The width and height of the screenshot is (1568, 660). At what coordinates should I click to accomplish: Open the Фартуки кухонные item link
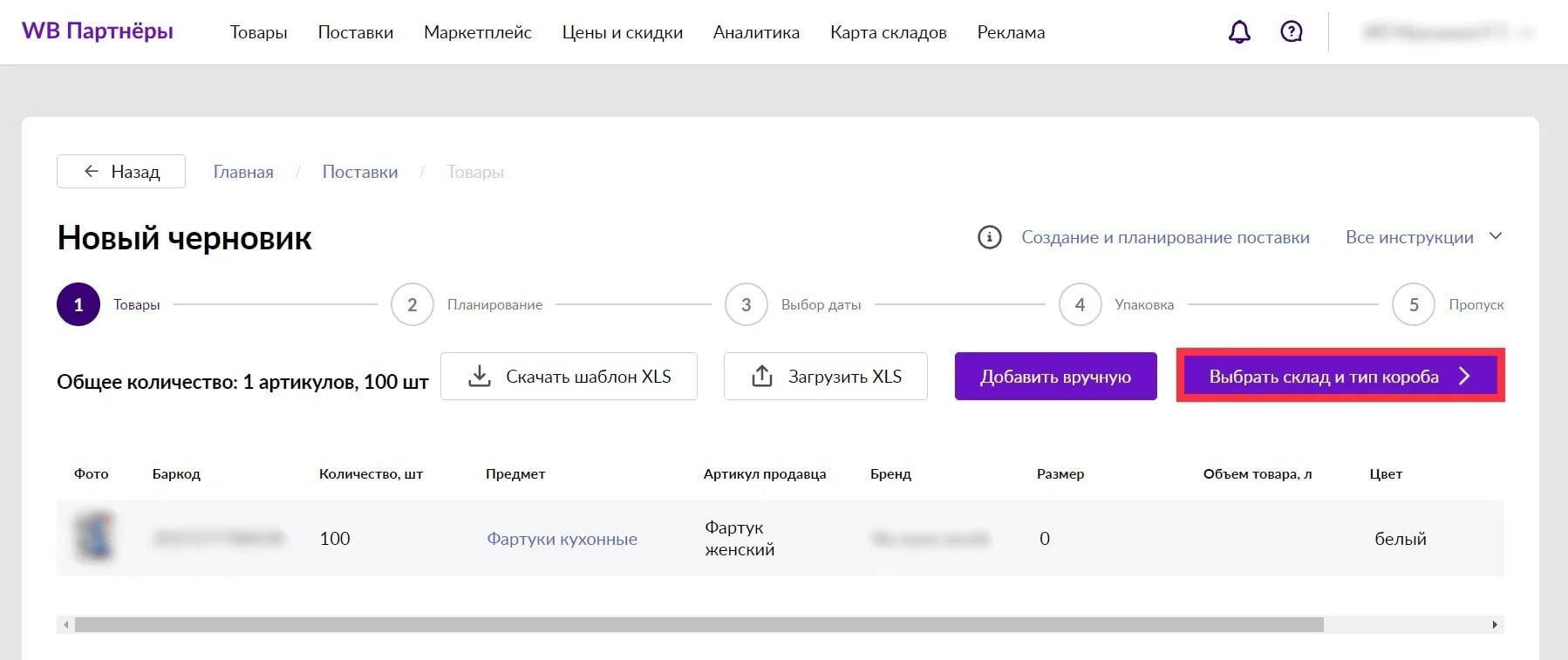(562, 539)
